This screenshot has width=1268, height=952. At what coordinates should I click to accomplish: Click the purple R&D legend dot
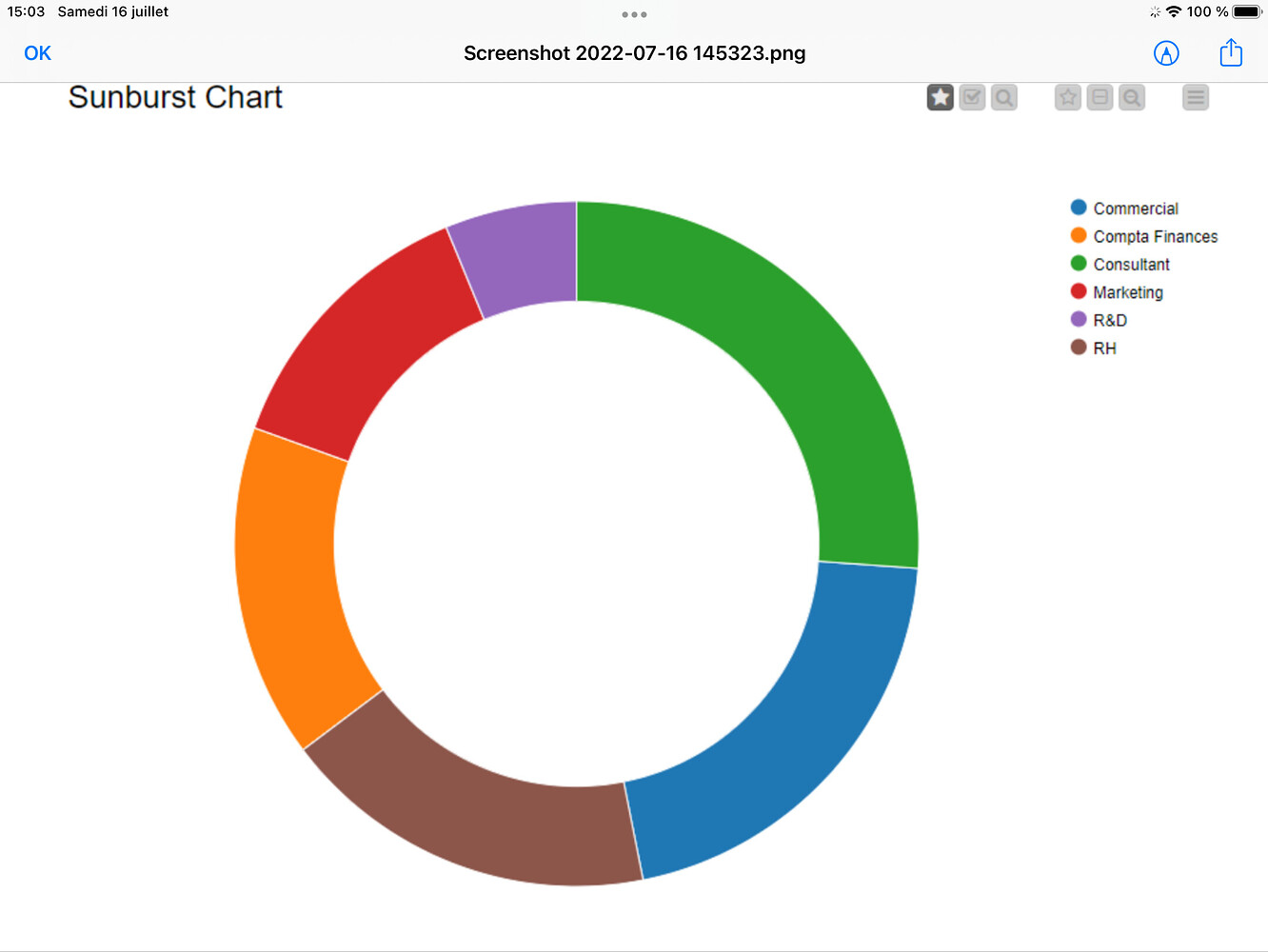tap(1079, 319)
